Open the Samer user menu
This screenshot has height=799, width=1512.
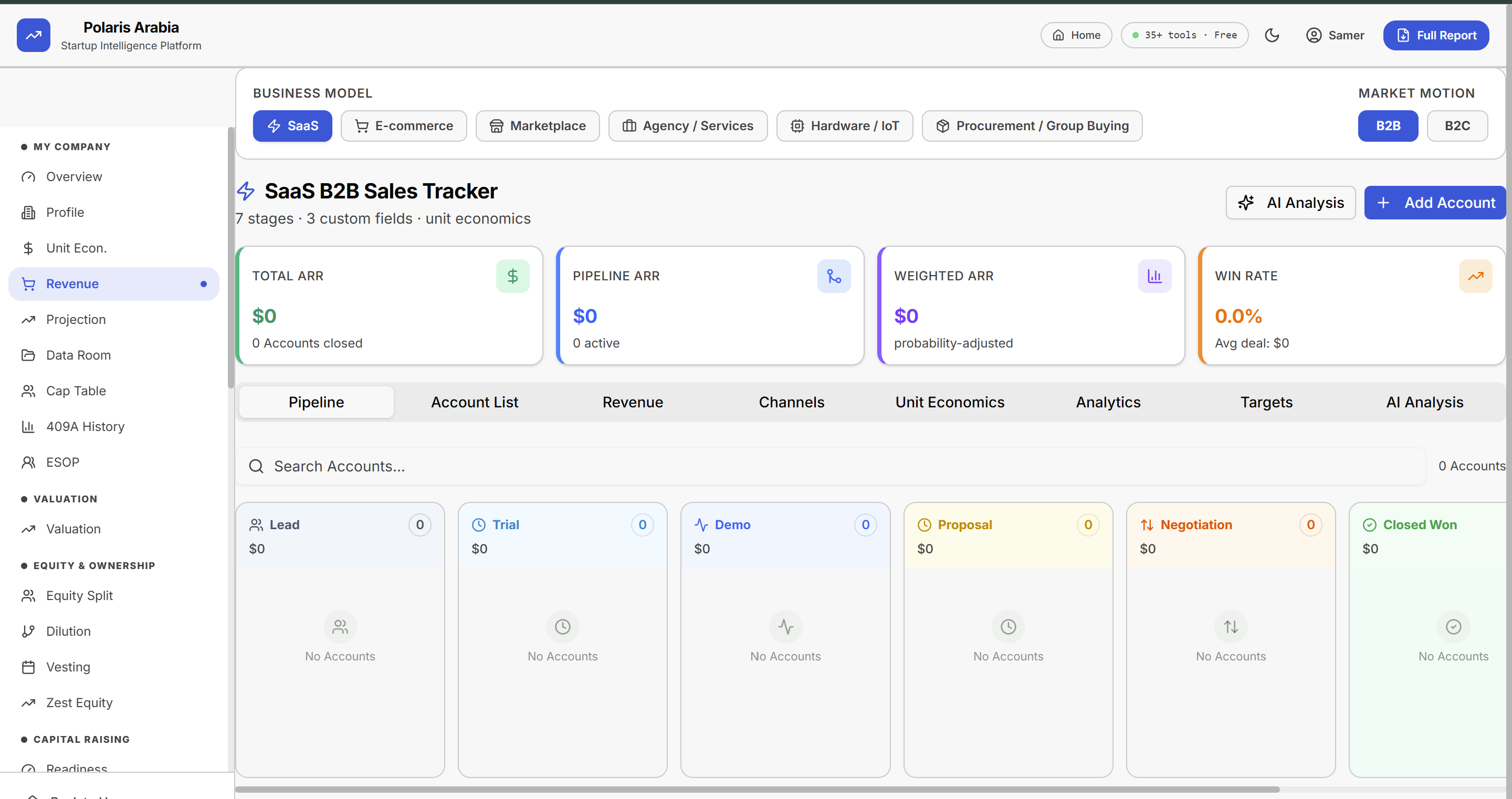(1335, 35)
